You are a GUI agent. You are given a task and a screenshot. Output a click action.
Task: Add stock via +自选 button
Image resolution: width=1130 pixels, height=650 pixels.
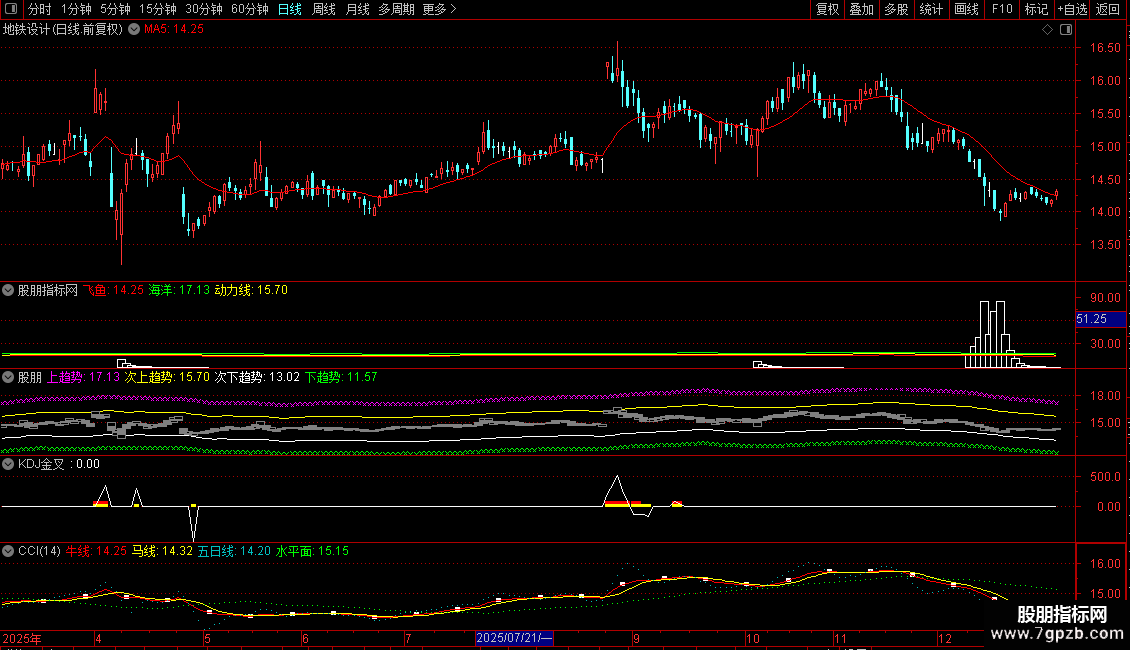pyautogui.click(x=1072, y=9)
